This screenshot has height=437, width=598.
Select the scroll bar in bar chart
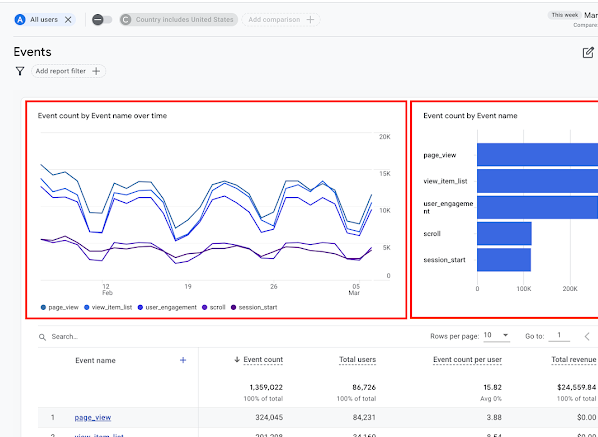[504, 233]
